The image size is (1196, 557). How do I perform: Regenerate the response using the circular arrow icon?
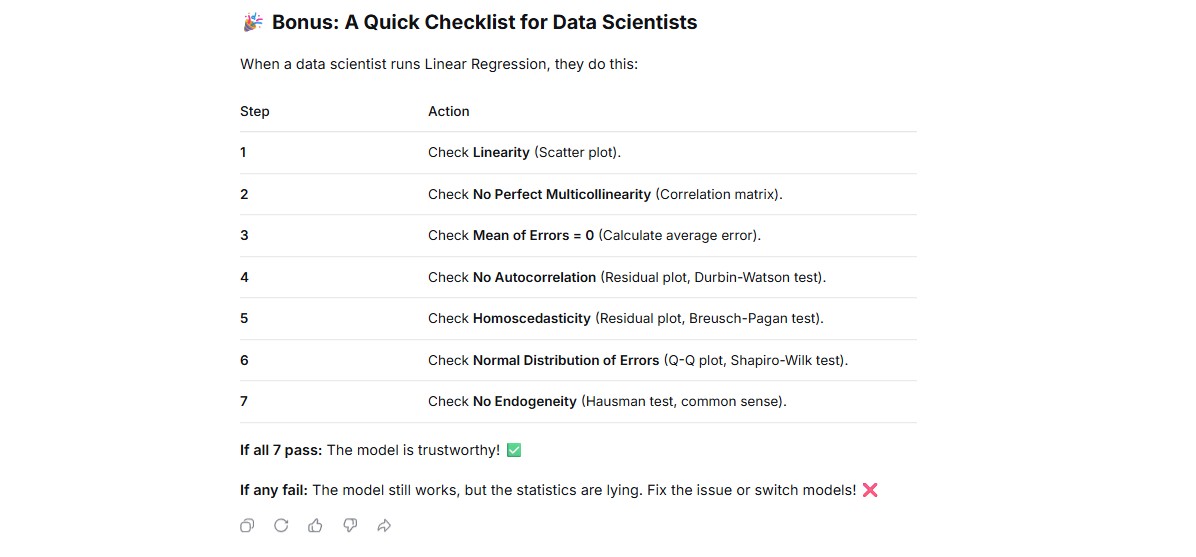click(281, 526)
